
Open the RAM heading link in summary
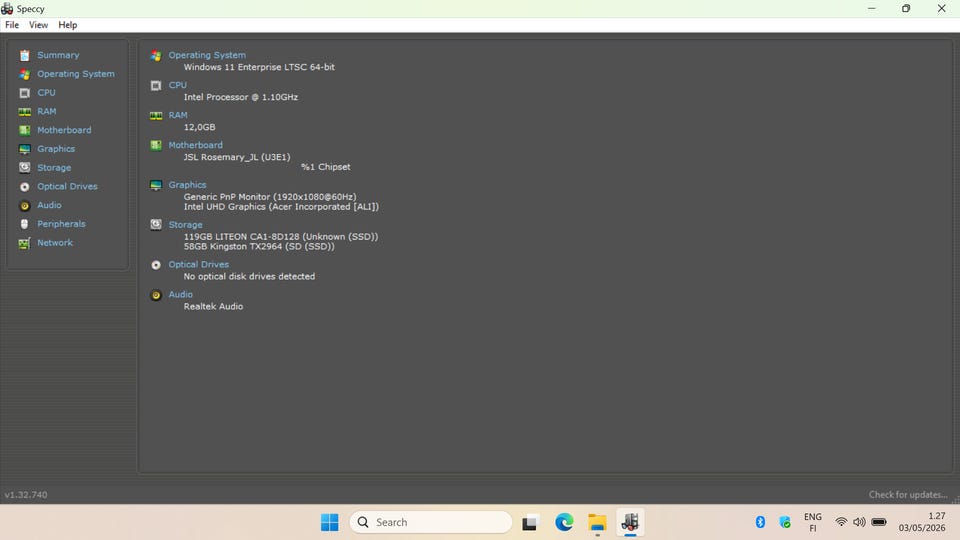pos(178,115)
